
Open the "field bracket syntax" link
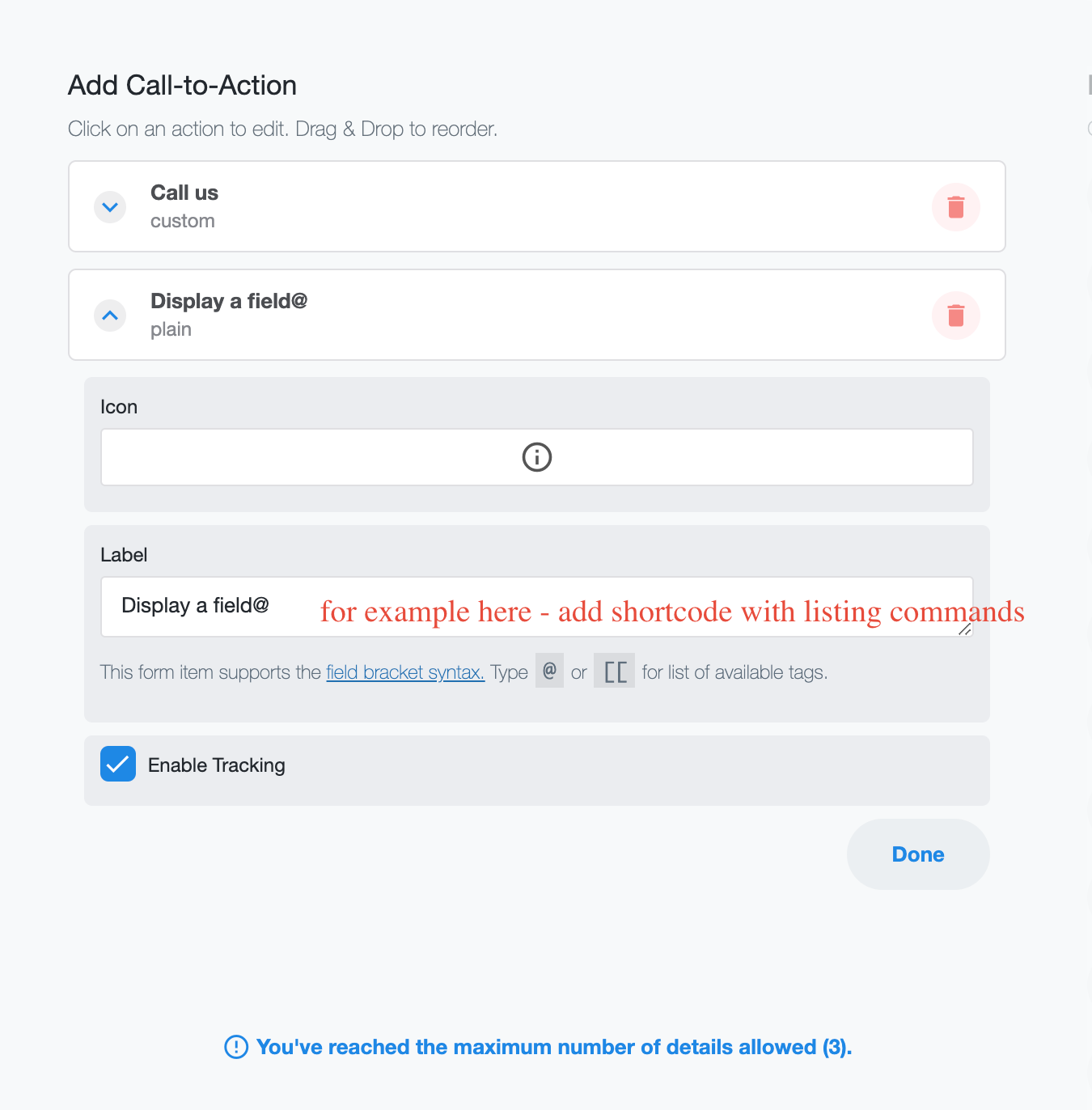pyautogui.click(x=405, y=672)
